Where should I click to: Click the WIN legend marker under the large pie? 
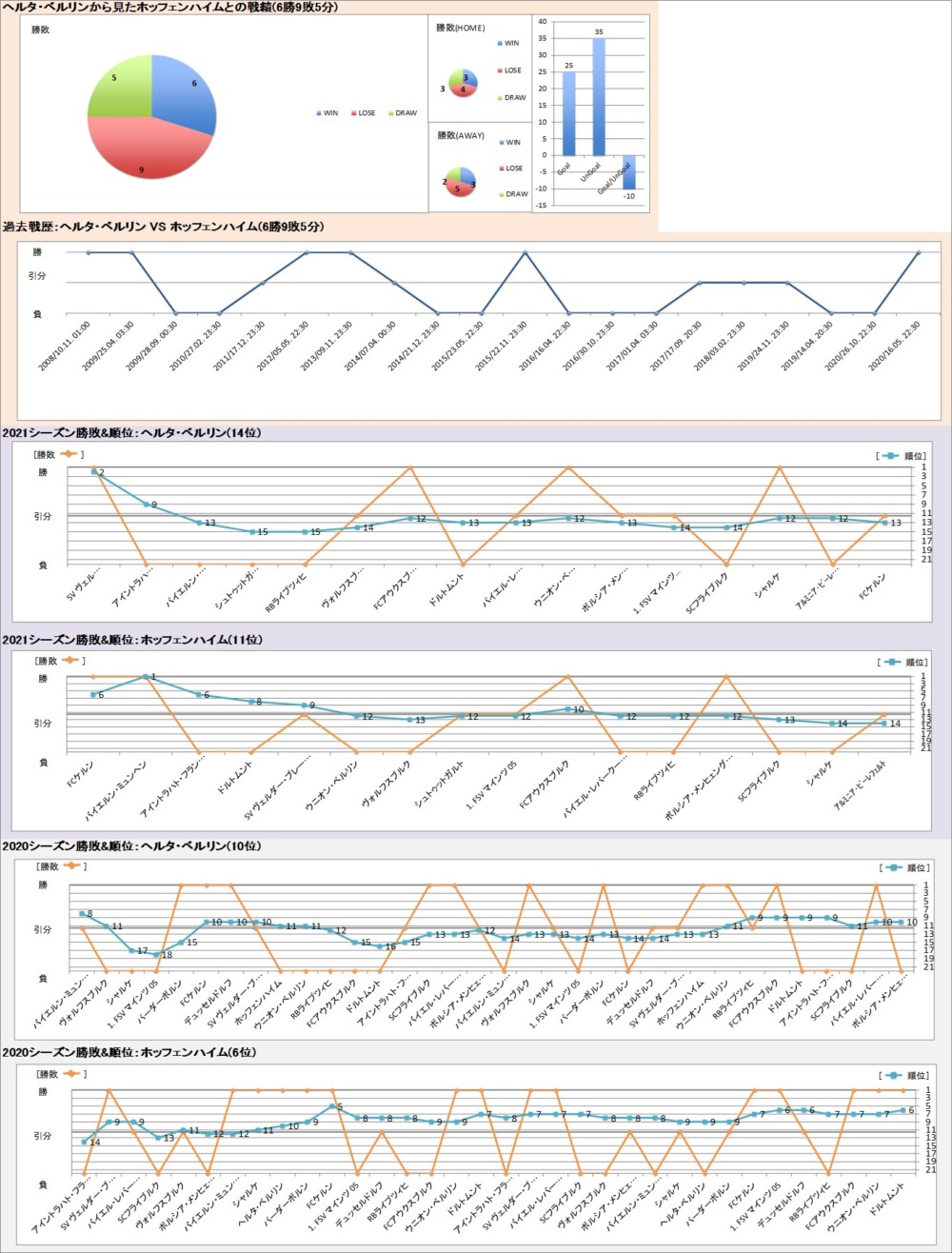pyautogui.click(x=319, y=113)
